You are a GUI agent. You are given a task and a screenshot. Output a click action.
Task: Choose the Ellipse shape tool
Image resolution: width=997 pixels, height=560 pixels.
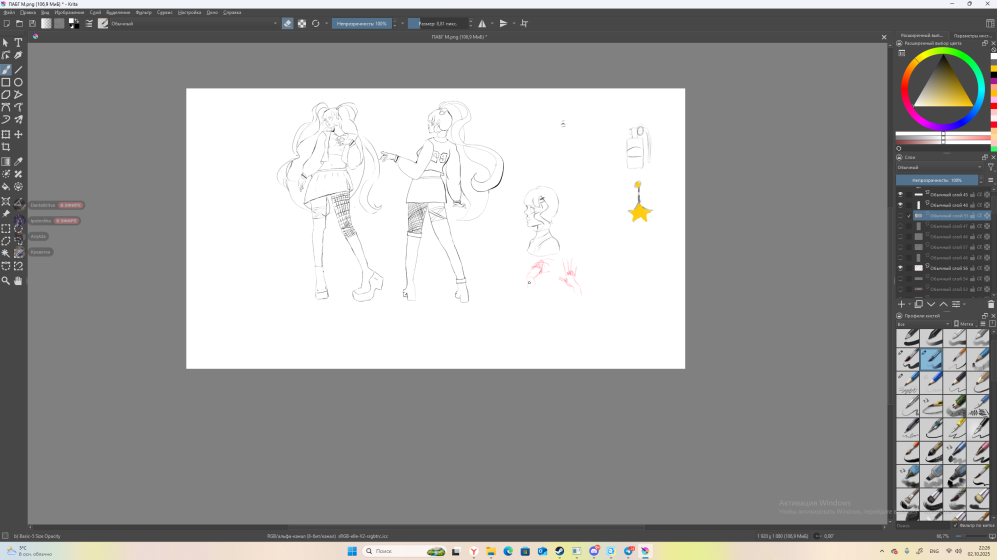click(x=18, y=82)
